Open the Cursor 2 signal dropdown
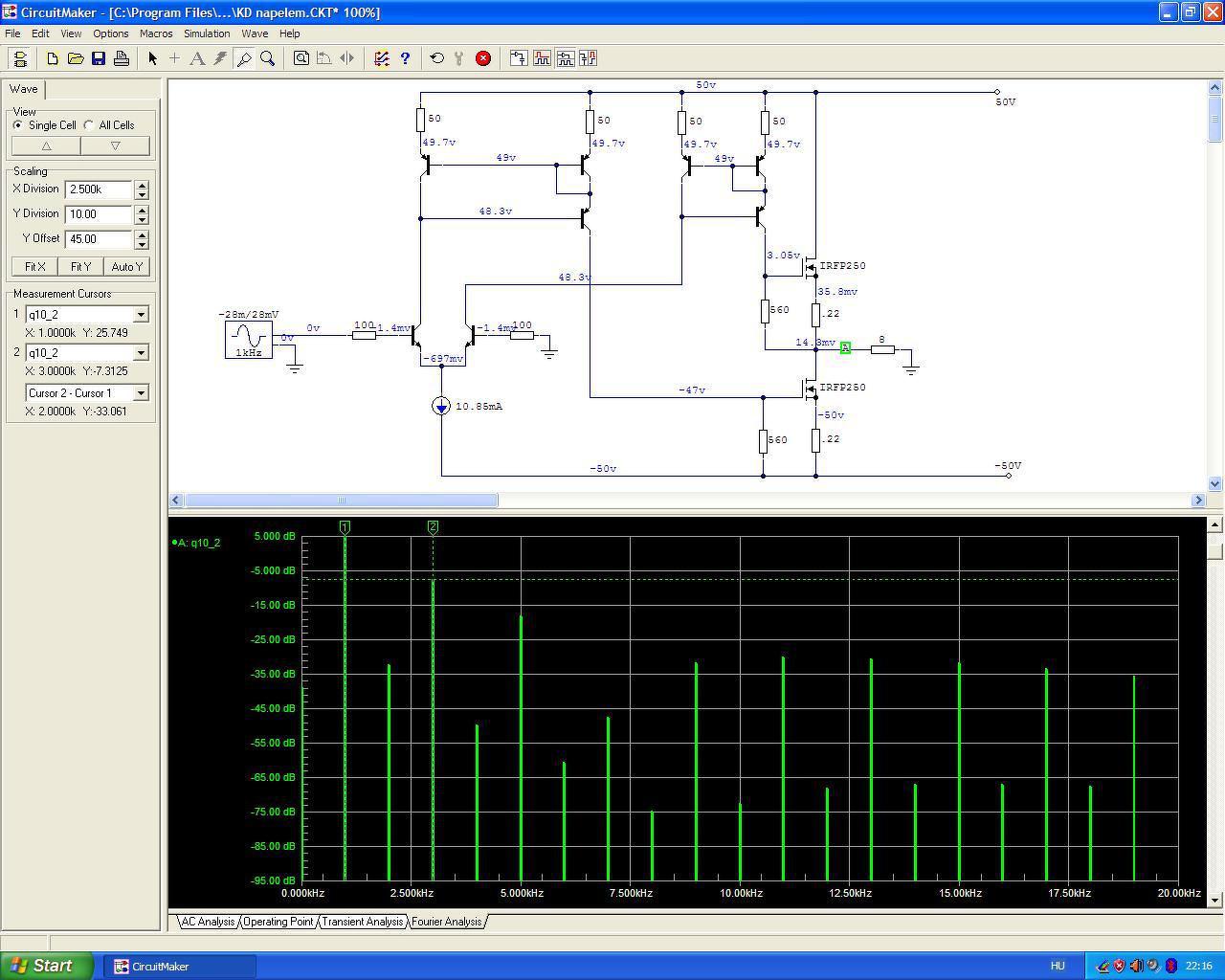 (x=141, y=353)
